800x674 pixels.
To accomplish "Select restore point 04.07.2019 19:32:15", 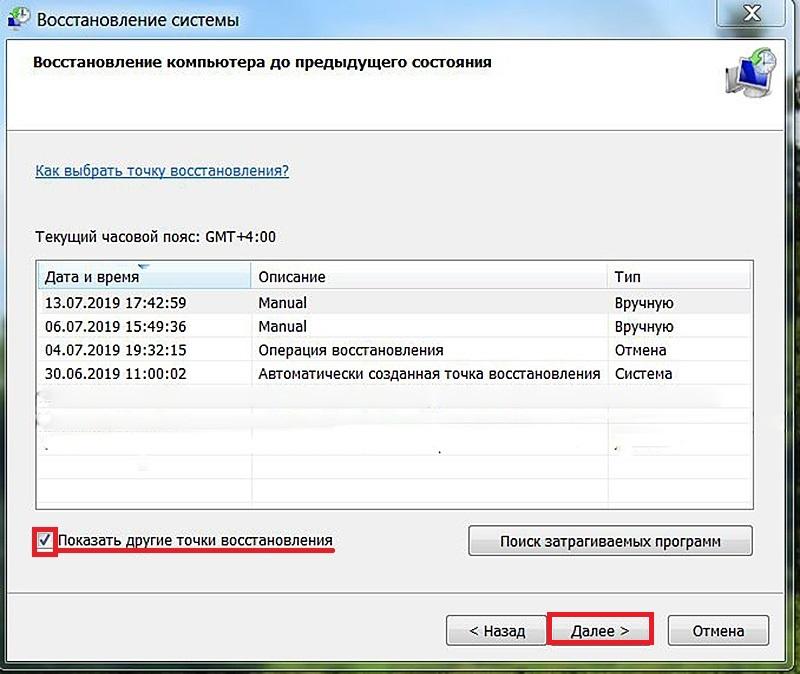I will (x=394, y=350).
